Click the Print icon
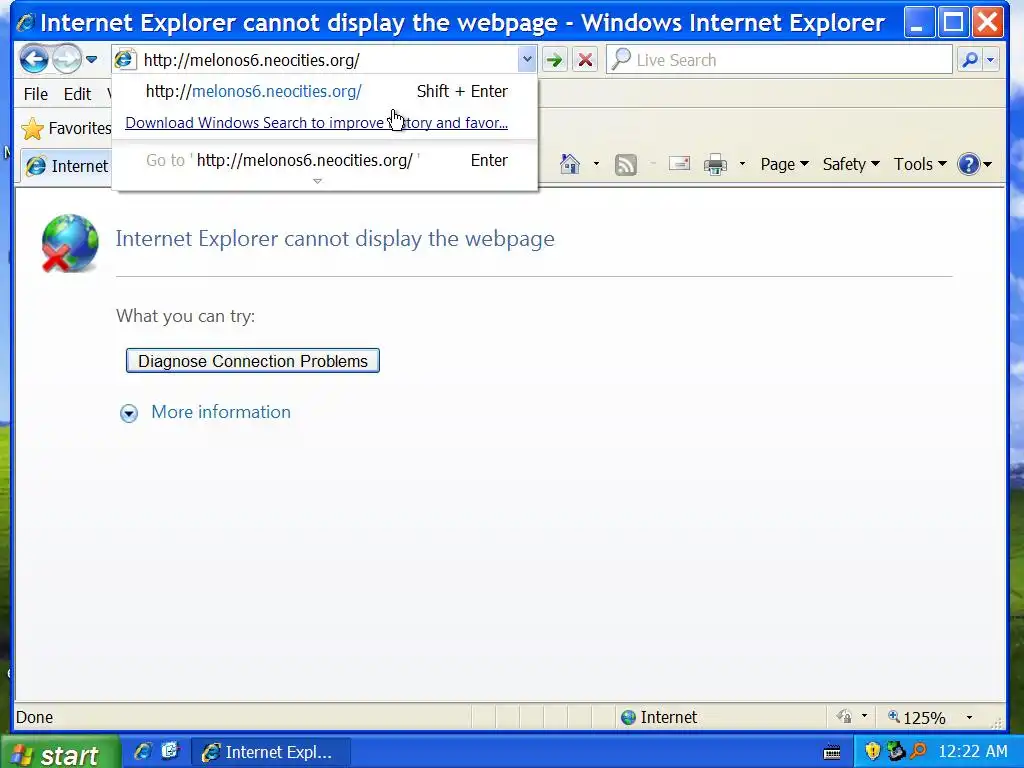Image resolution: width=1024 pixels, height=768 pixels. 715,164
